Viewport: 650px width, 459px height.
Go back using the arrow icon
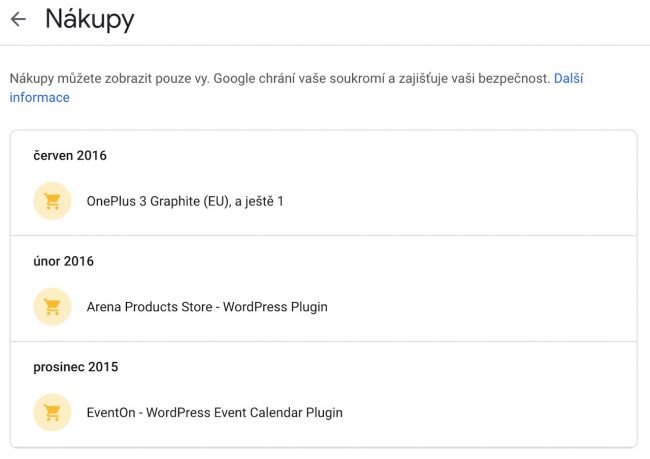tap(18, 19)
